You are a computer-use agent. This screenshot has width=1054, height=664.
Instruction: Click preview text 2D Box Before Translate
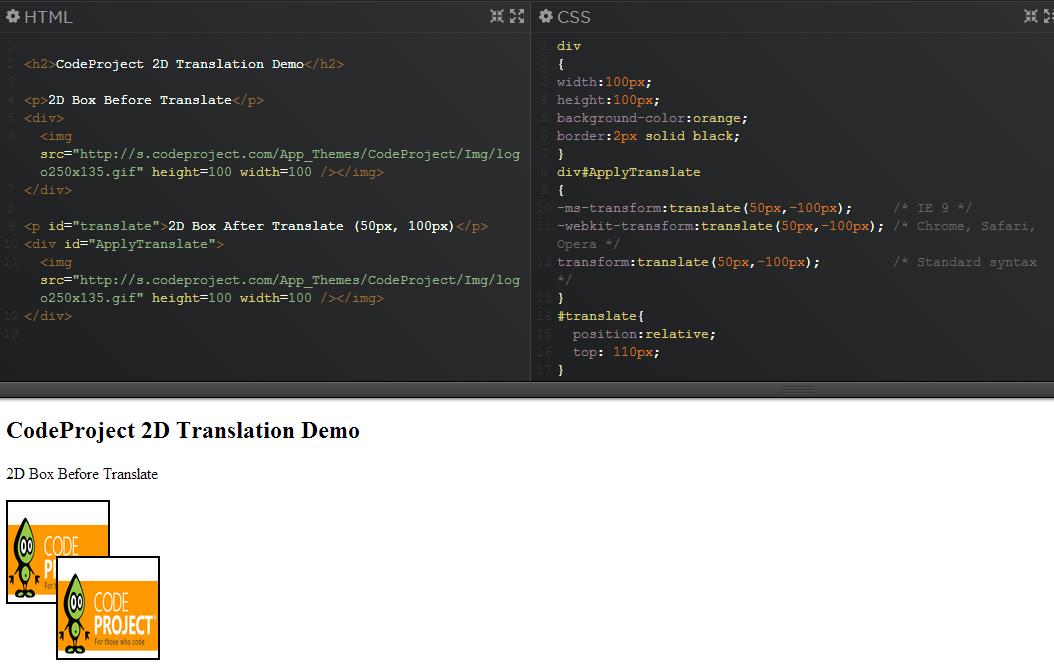(x=82, y=474)
